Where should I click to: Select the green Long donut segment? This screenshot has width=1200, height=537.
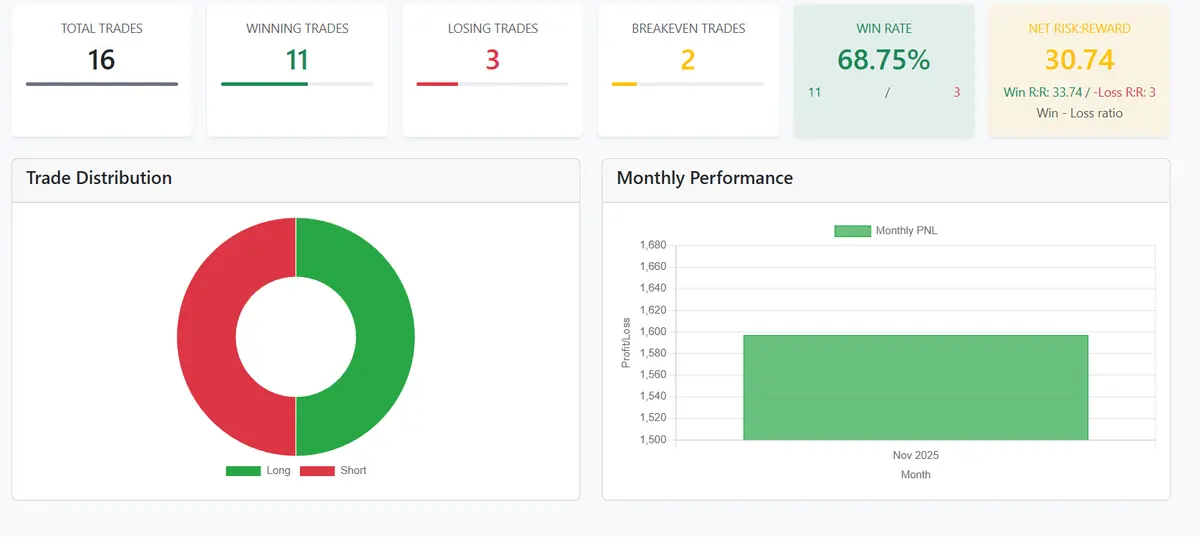pos(385,337)
